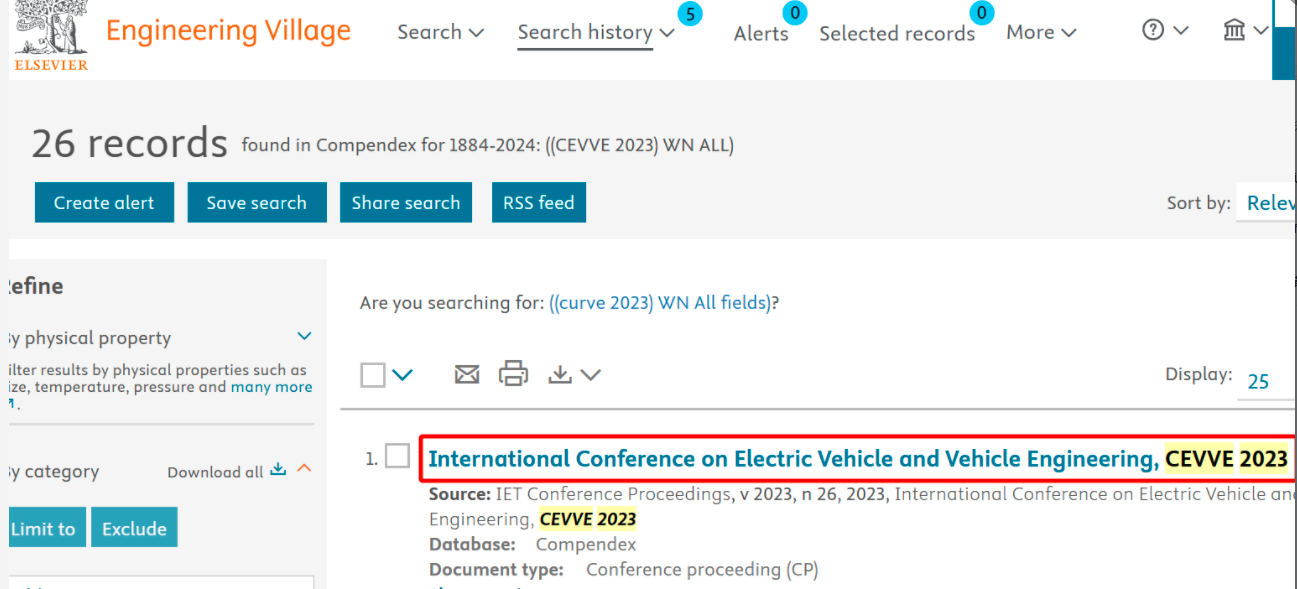Click the institution building icon
This screenshot has width=1297, height=589.
1234,30
